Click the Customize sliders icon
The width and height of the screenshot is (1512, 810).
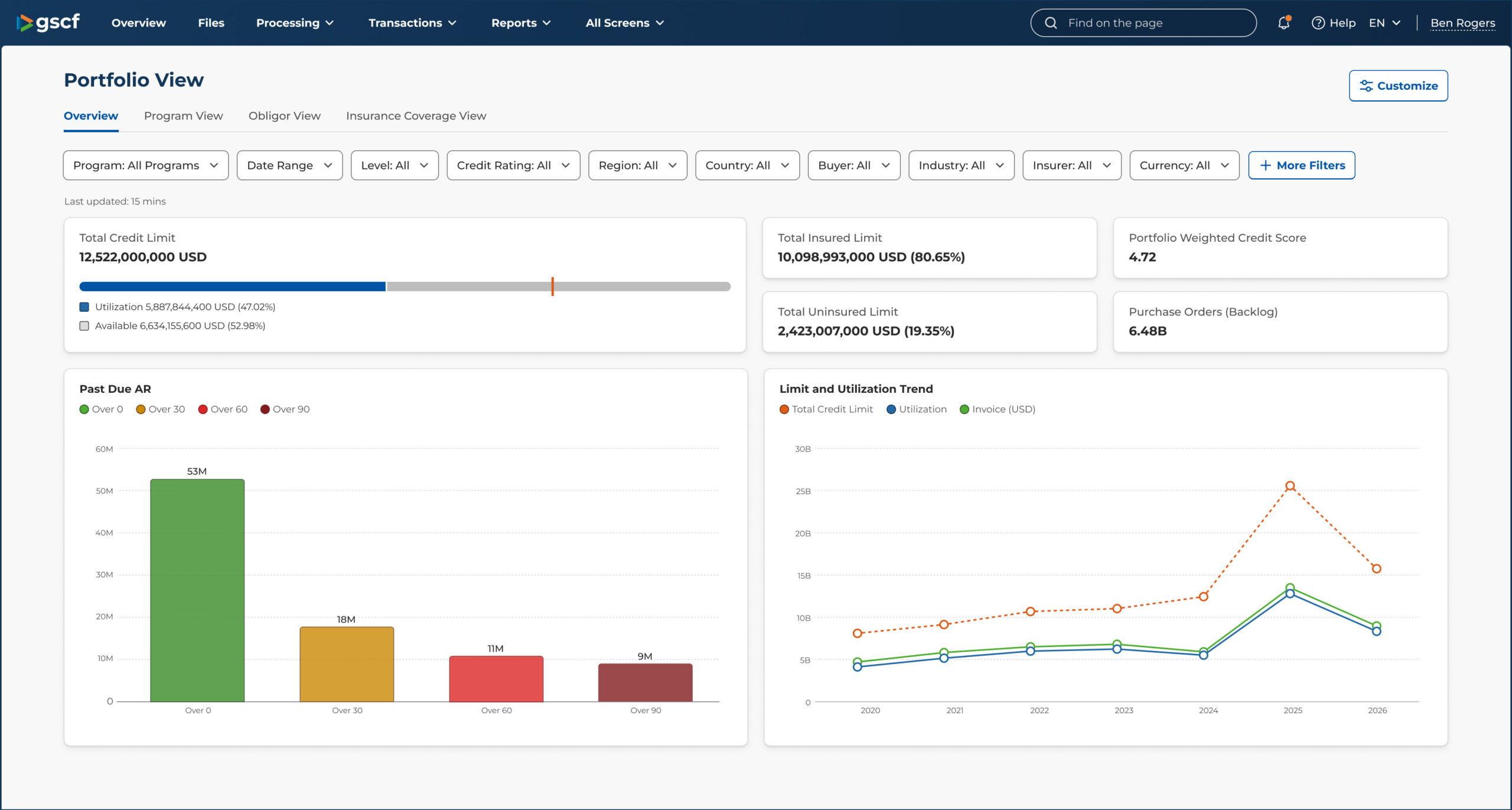coord(1366,86)
